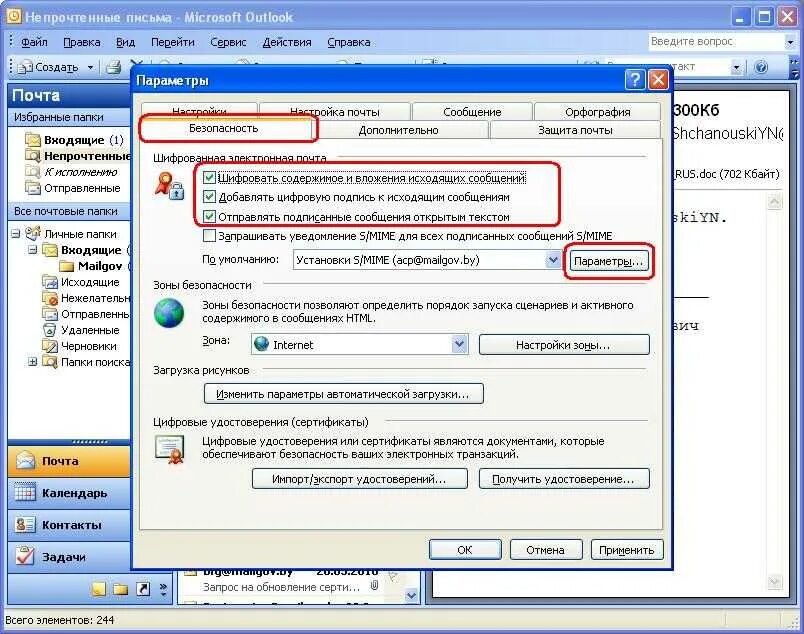The height and width of the screenshot is (634, 804).
Task: Open Отправленные in favorite folders
Action: 82,188
